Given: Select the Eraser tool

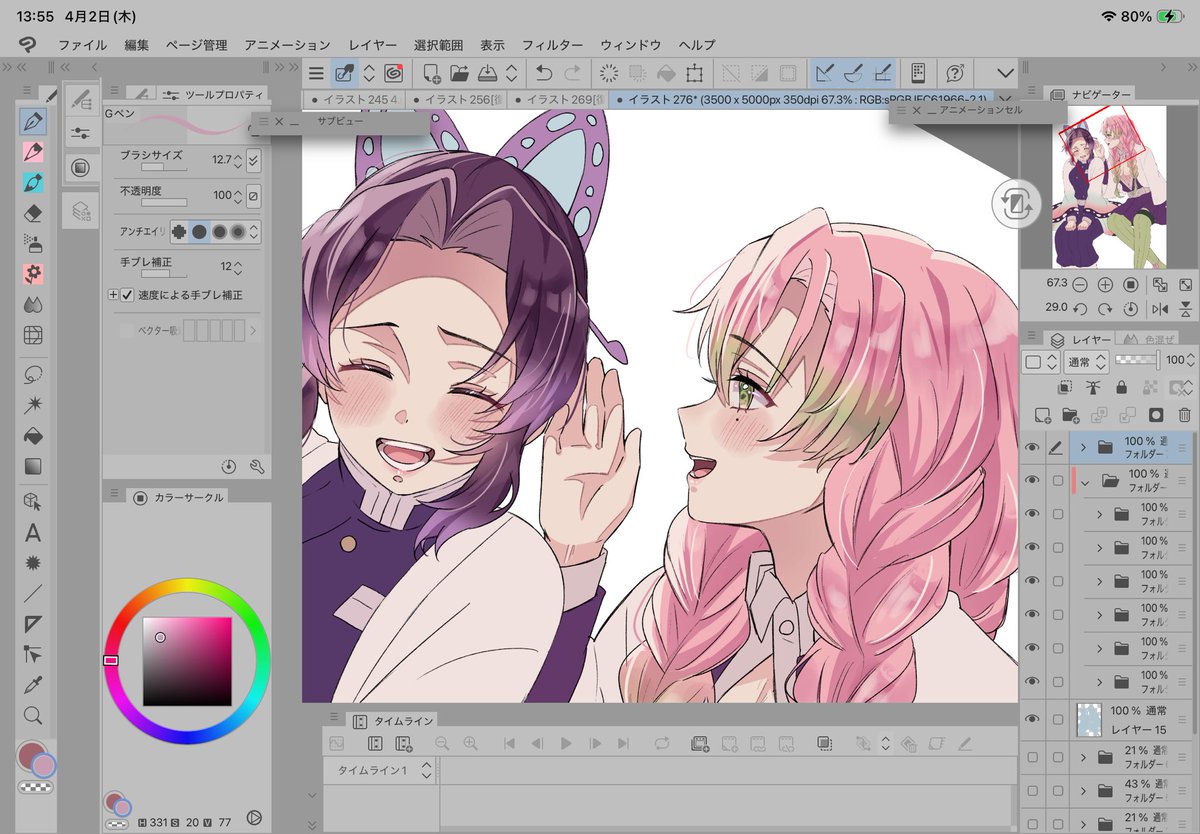Looking at the screenshot, I should click(x=33, y=212).
